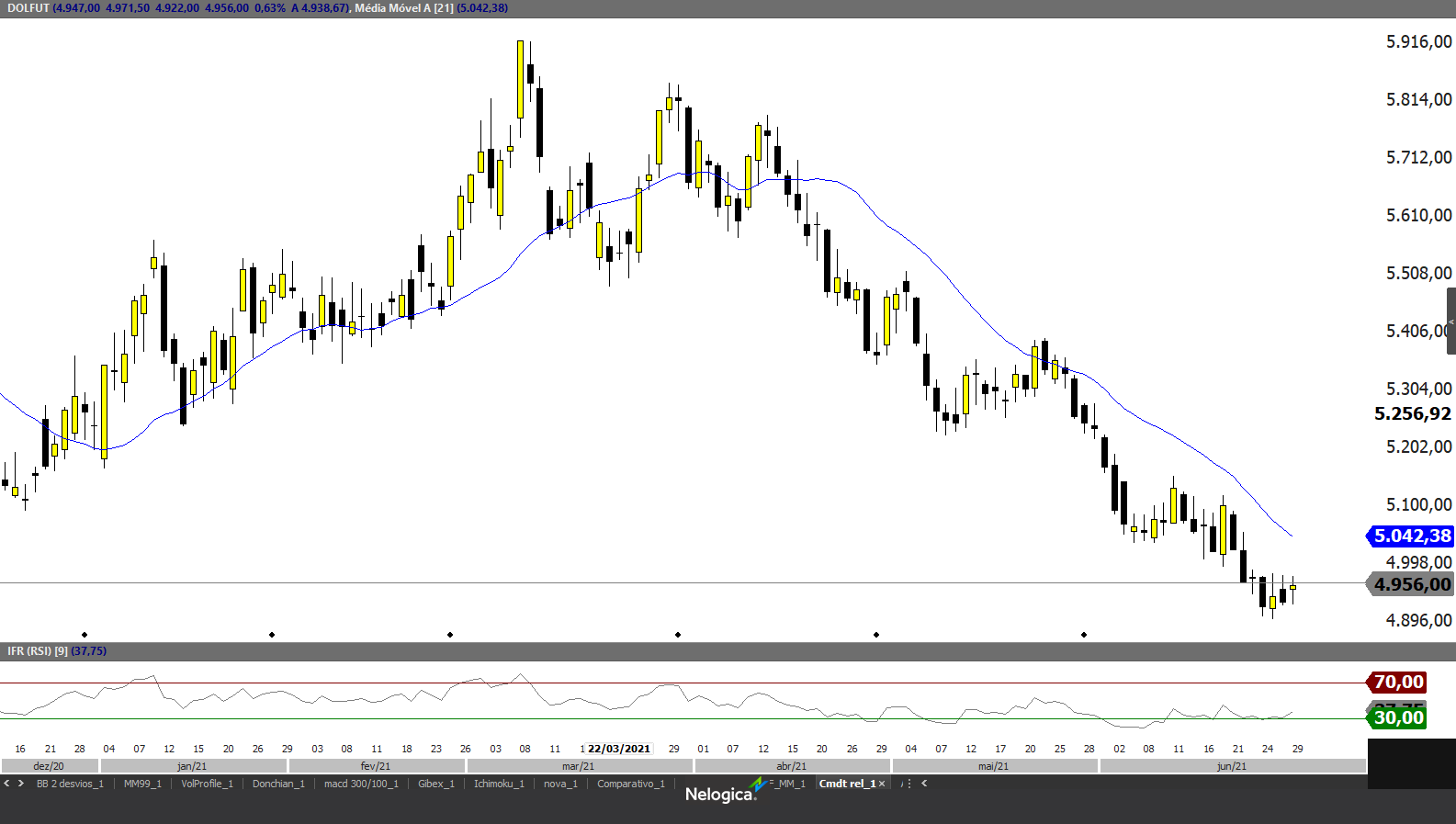Select the blue 5.042,38 moving average price tag

click(1411, 536)
